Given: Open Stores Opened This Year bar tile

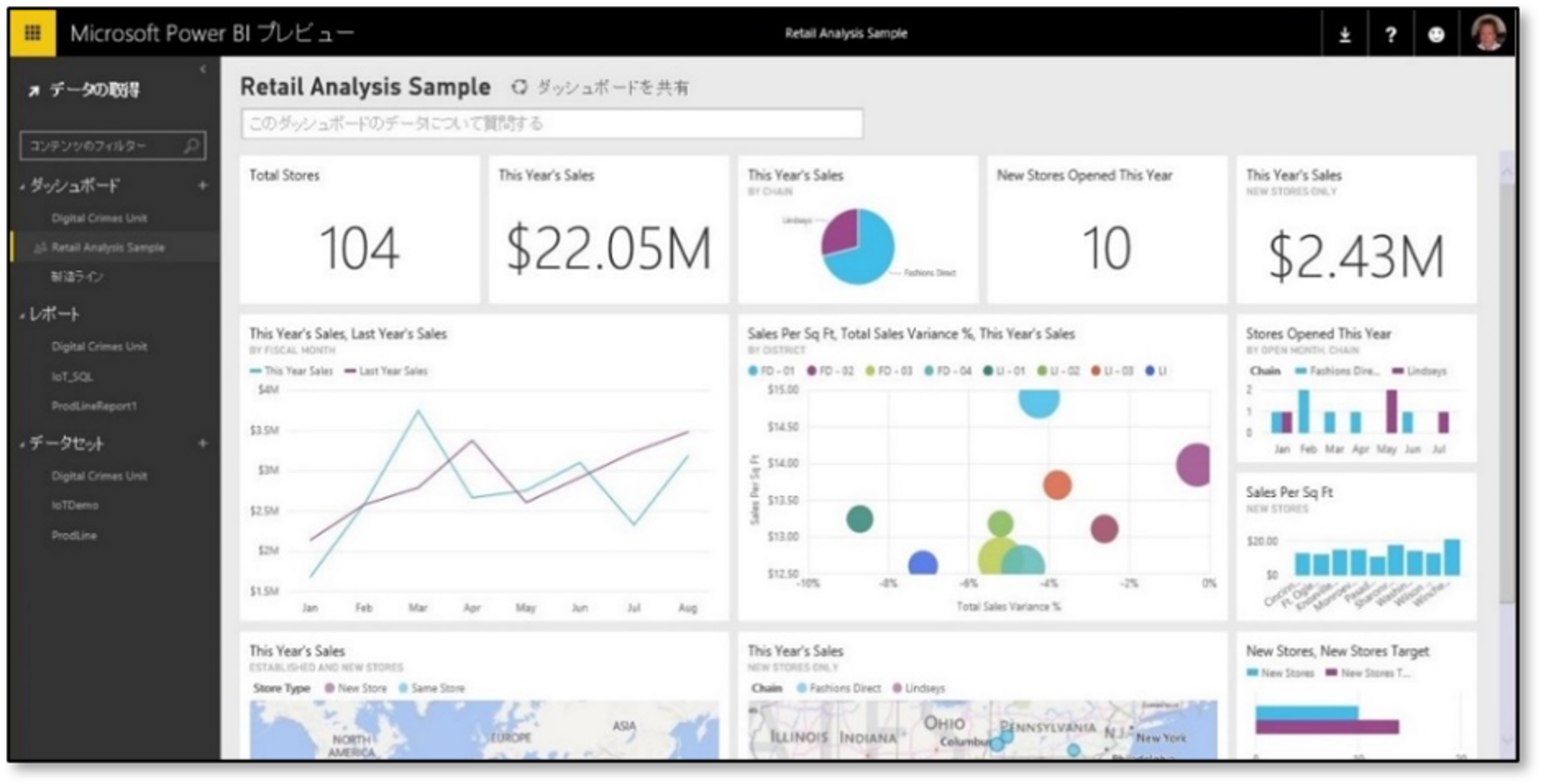Looking at the screenshot, I should (x=1356, y=388).
